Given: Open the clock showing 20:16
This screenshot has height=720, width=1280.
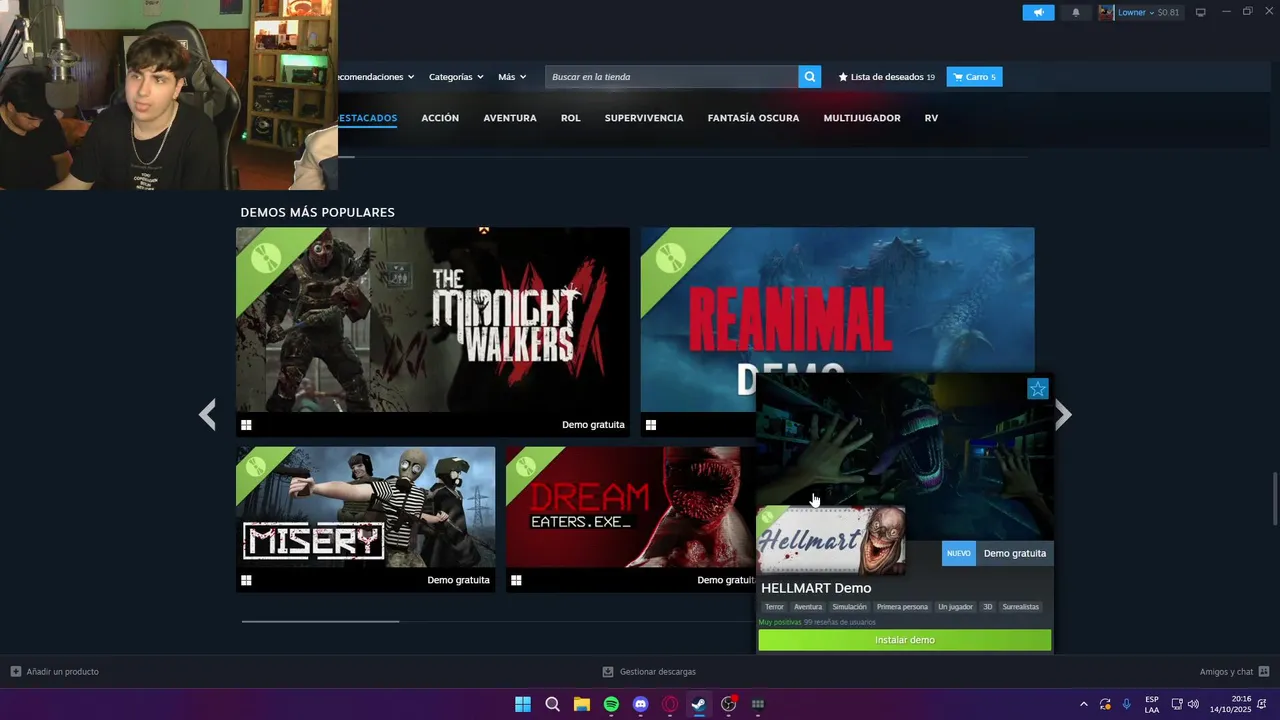Looking at the screenshot, I should 1230,704.
